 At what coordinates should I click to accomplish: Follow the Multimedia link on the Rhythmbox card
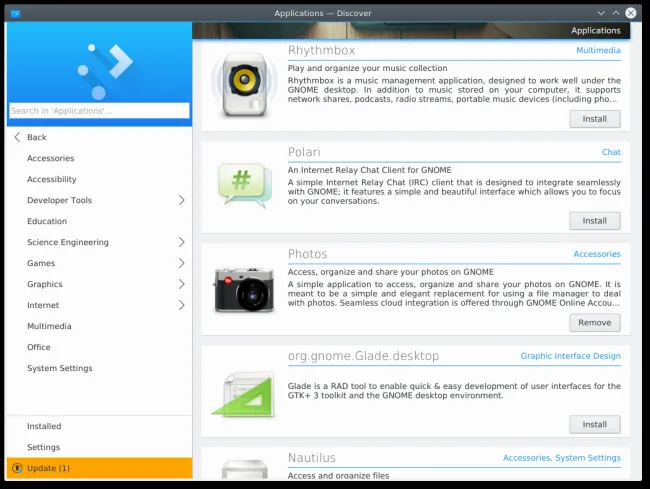click(598, 50)
